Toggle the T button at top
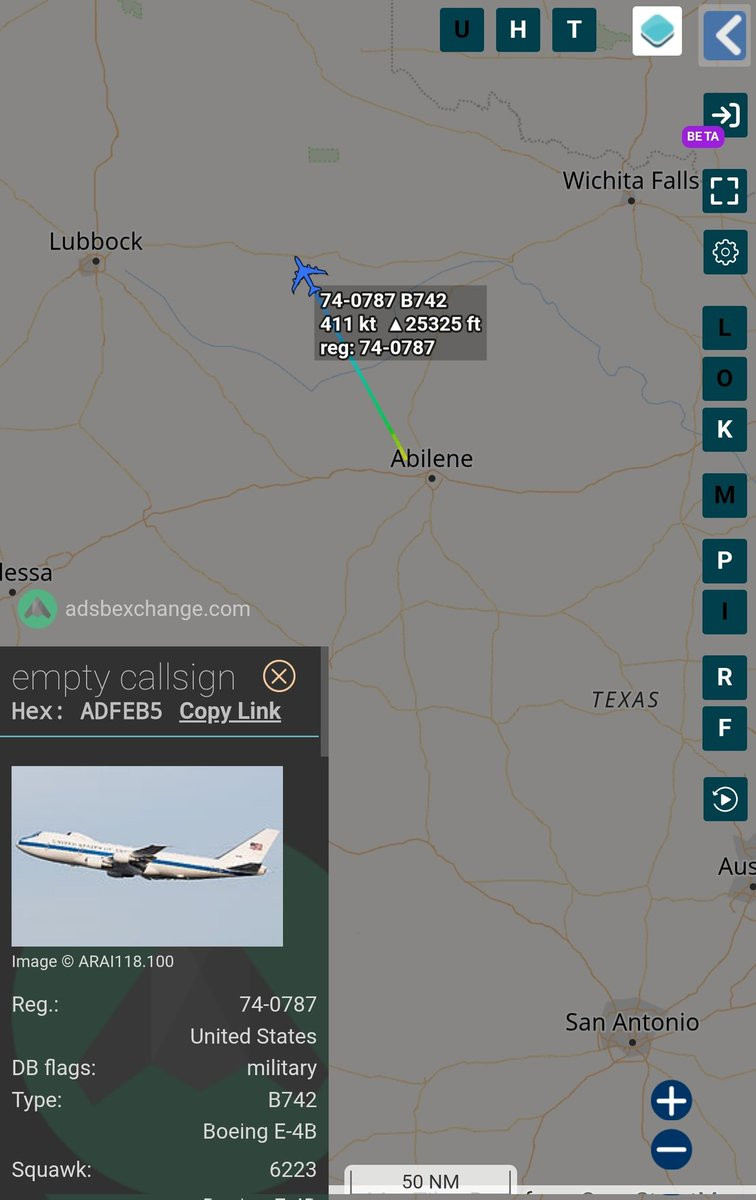The height and width of the screenshot is (1200, 756). click(x=574, y=30)
